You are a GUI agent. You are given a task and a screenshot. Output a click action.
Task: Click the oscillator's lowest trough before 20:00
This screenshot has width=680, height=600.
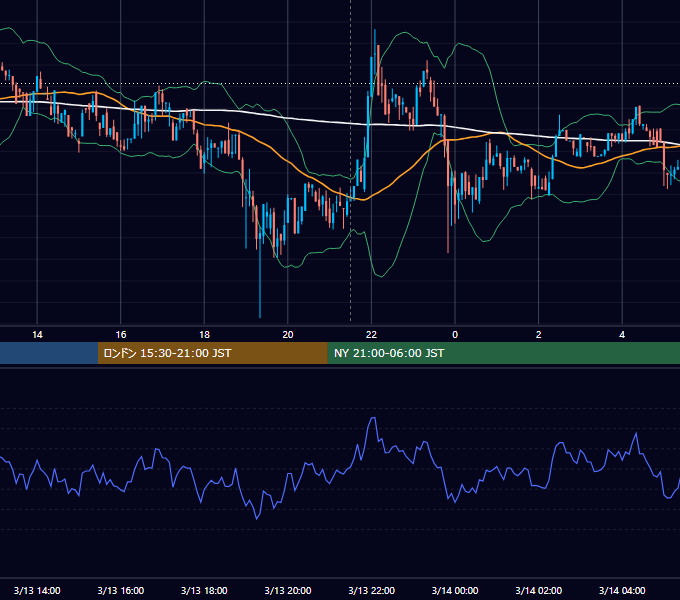[257, 518]
